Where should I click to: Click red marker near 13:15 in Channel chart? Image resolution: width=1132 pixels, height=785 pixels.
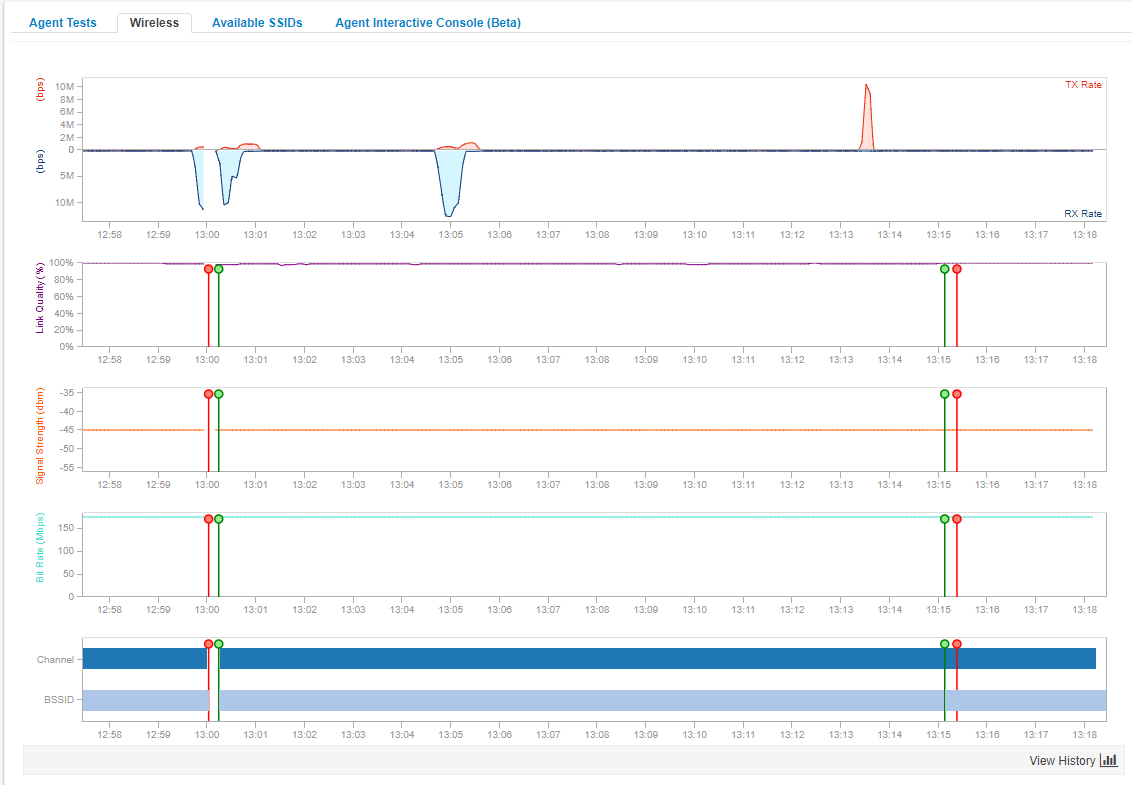(957, 644)
